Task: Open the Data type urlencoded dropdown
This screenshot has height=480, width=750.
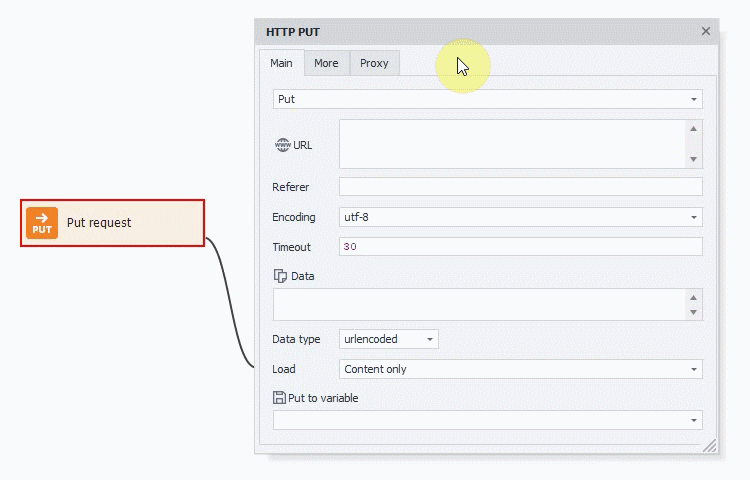Action: tap(389, 339)
